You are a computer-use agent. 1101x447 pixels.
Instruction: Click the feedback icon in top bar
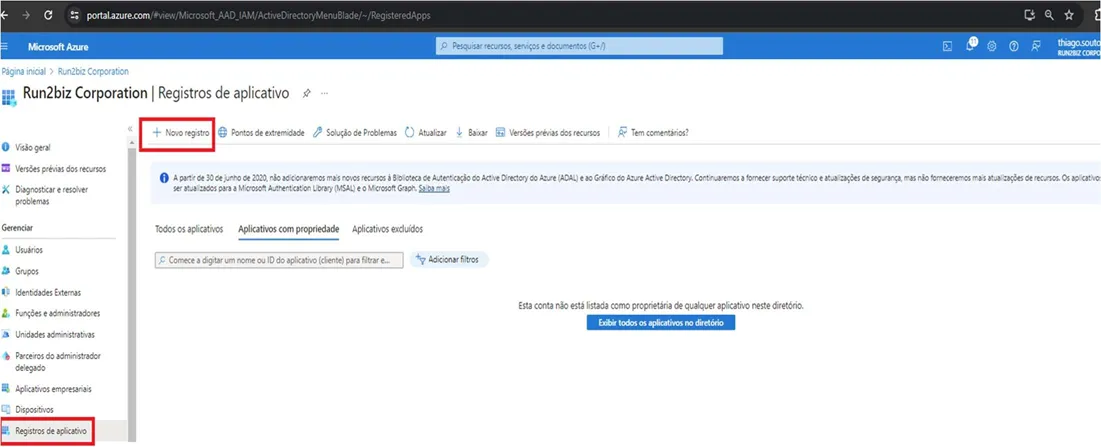[x=1036, y=46]
